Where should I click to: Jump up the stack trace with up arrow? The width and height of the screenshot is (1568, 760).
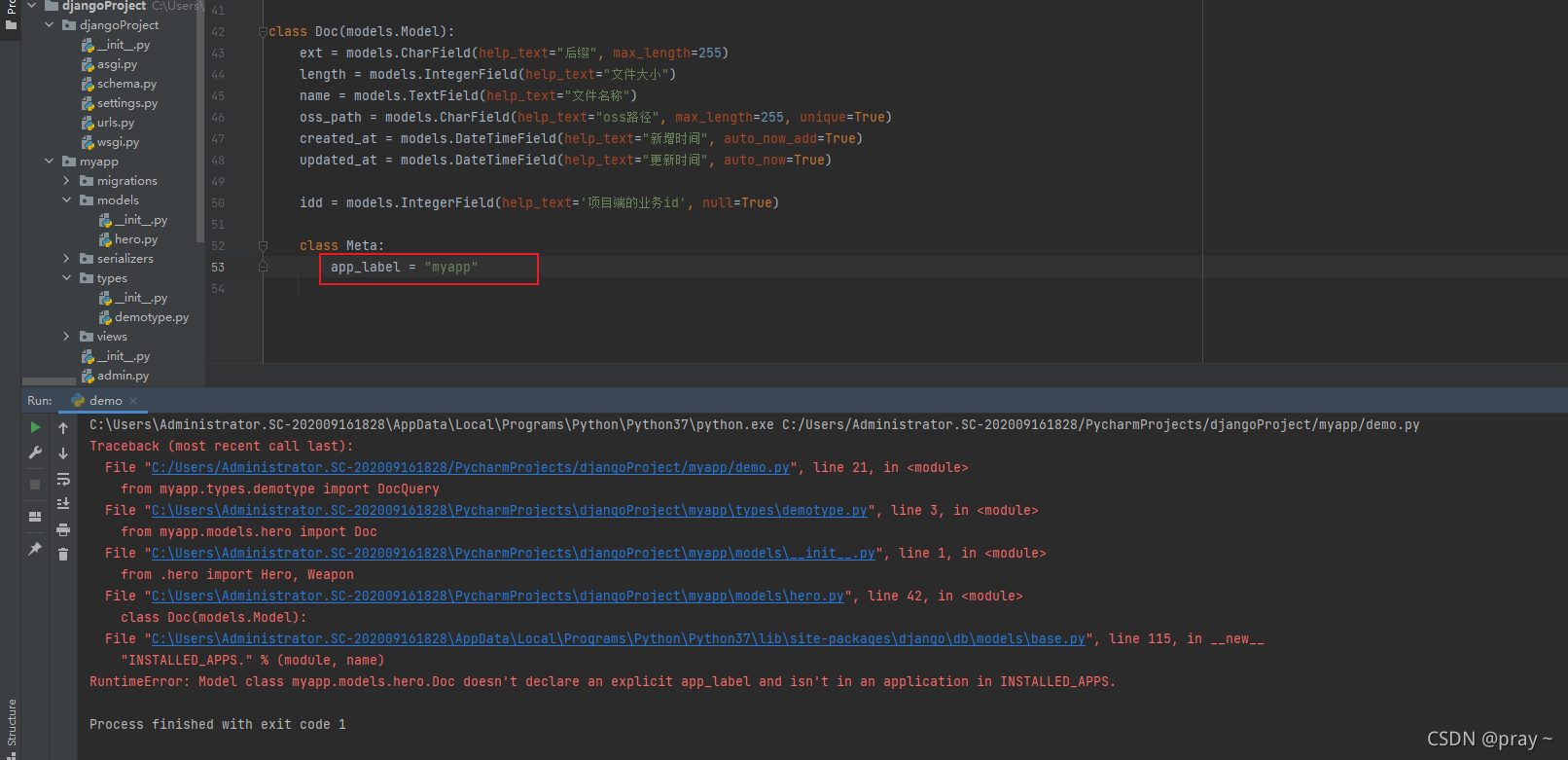coord(63,428)
